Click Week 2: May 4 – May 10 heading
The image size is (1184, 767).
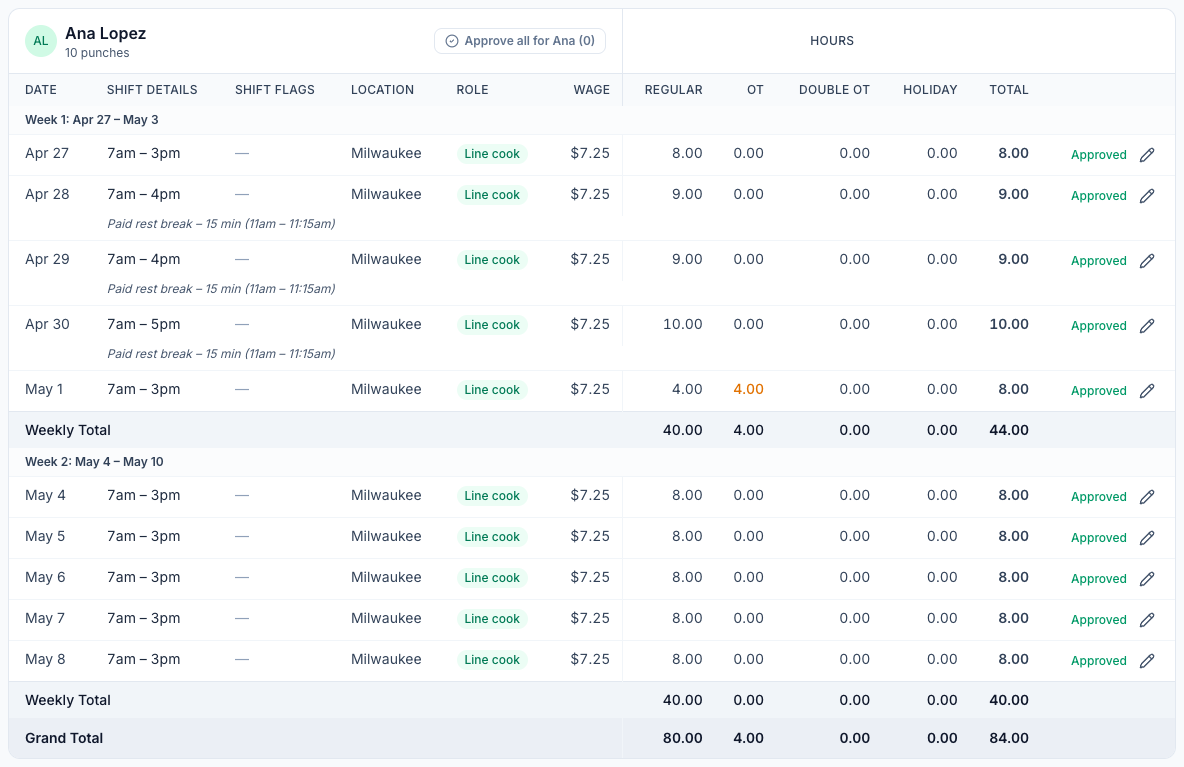94,461
